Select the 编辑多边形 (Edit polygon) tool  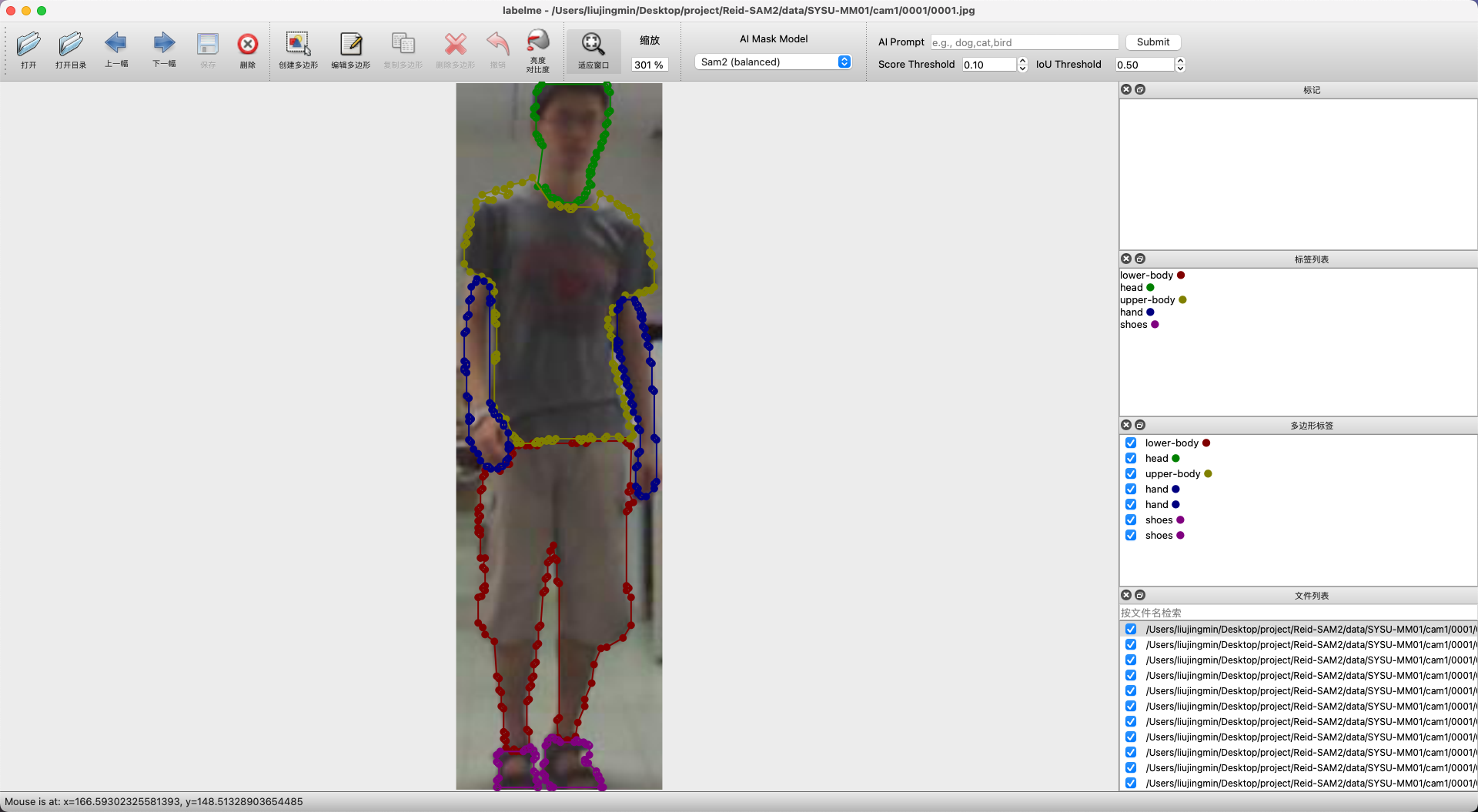coord(351,44)
